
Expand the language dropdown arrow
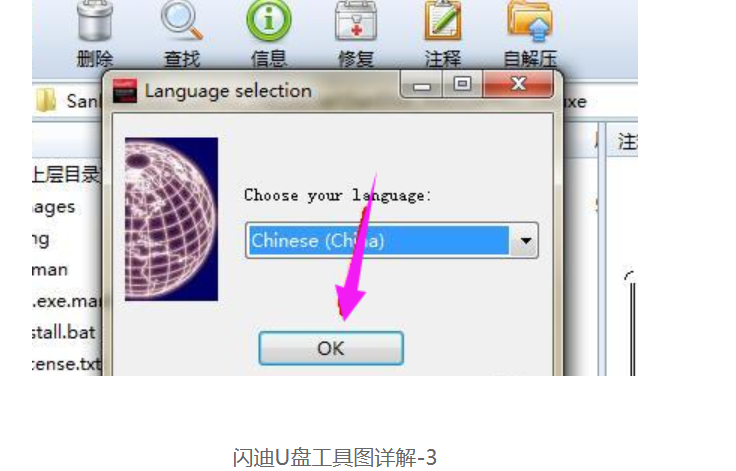[x=525, y=241]
